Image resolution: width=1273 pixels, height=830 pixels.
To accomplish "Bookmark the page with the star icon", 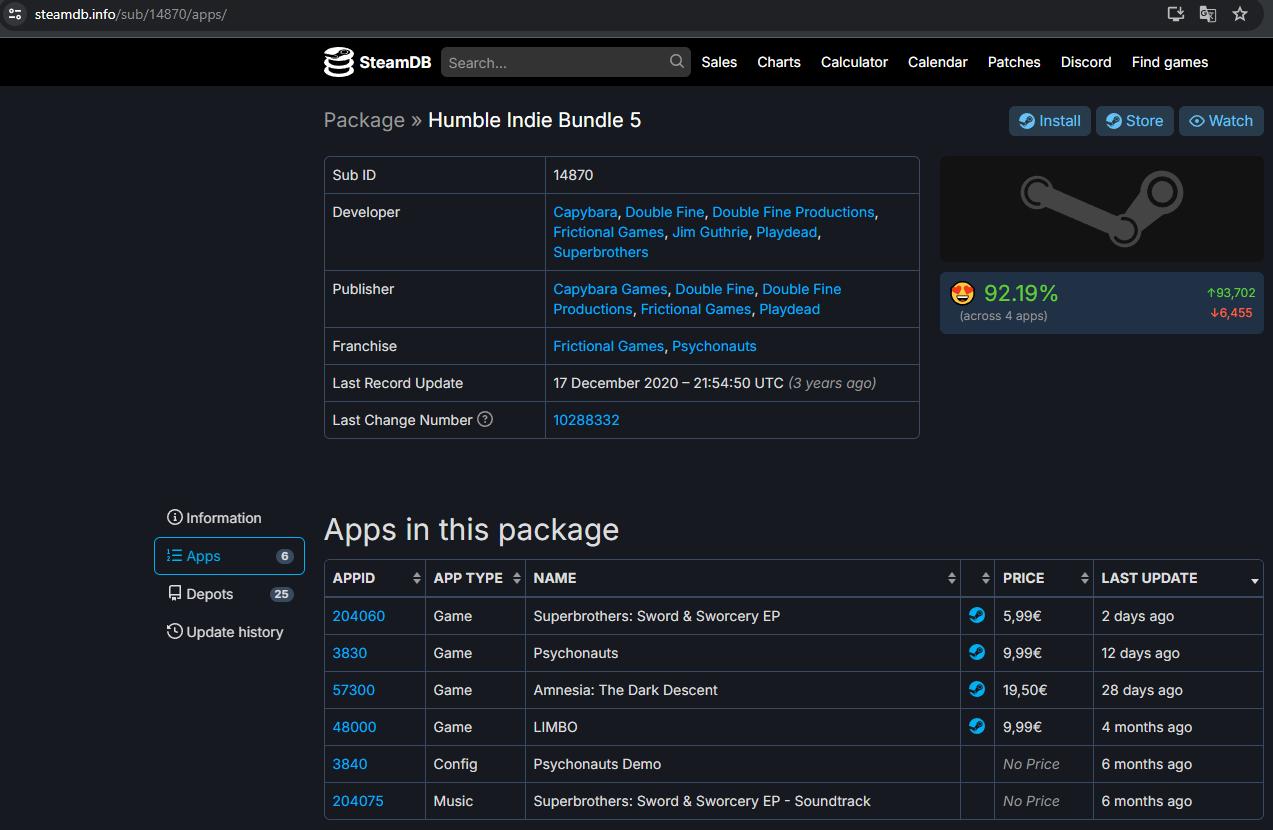I will (x=1240, y=14).
